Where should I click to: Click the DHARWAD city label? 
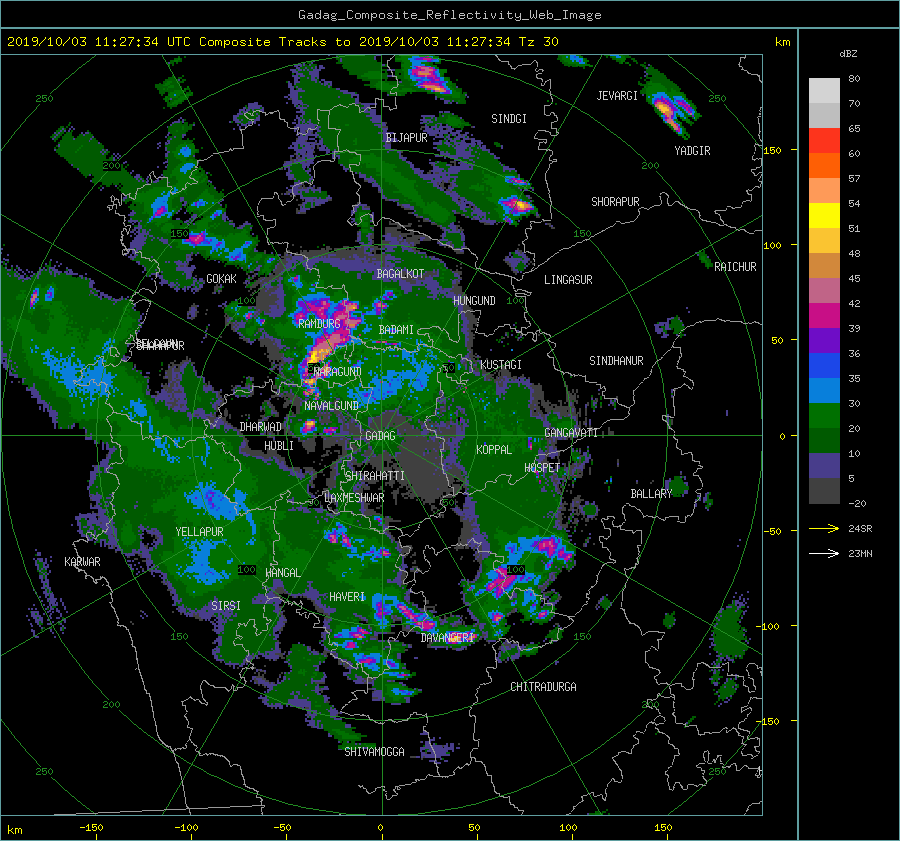261,427
